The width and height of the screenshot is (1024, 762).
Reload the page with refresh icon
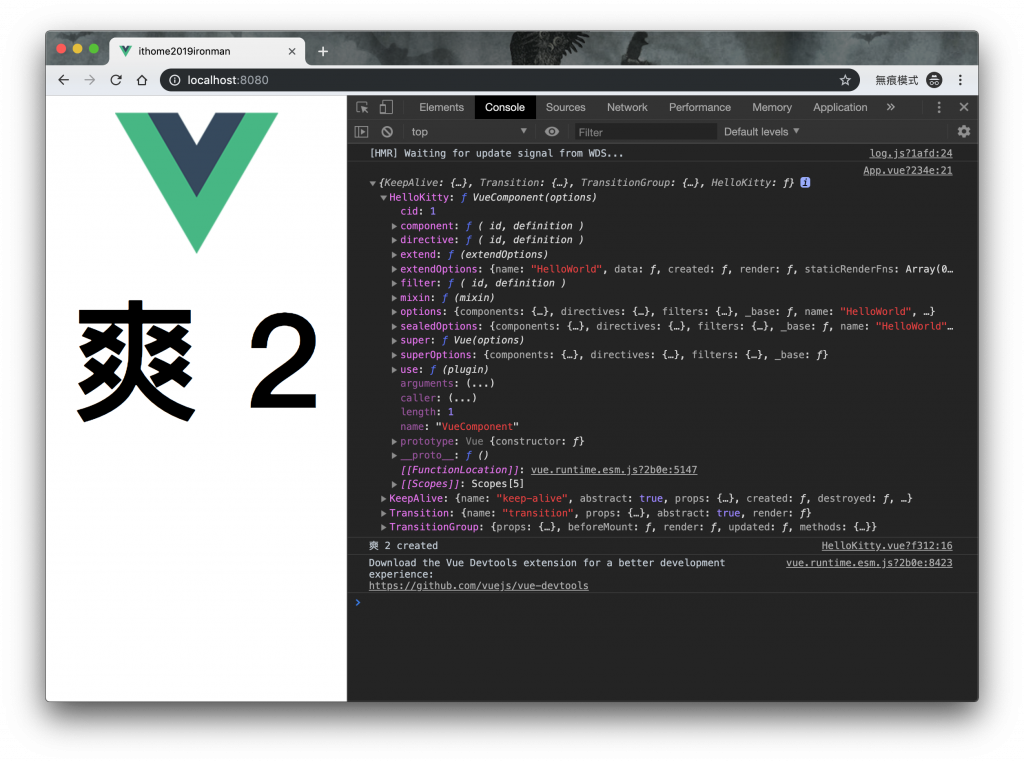click(116, 80)
